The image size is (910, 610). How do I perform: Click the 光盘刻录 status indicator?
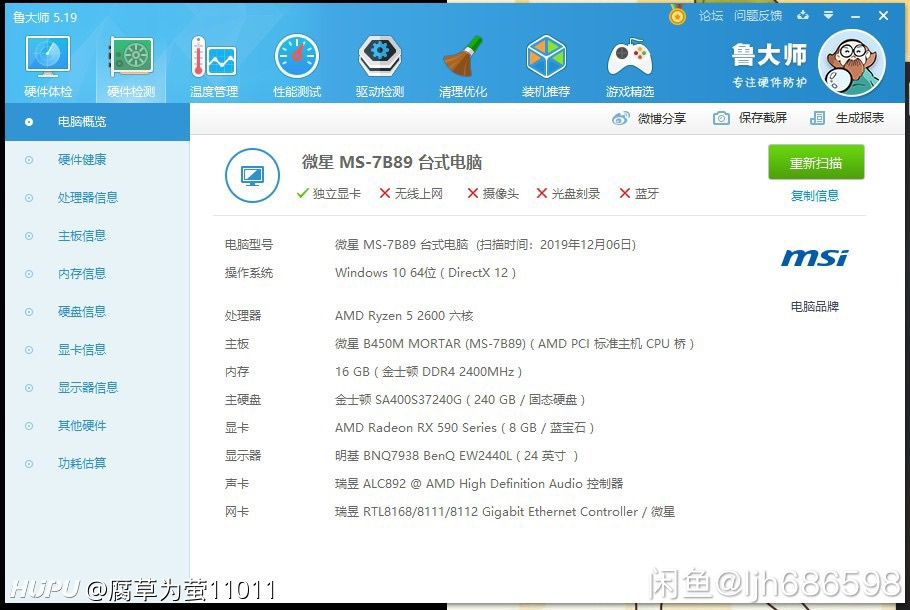click(568, 193)
